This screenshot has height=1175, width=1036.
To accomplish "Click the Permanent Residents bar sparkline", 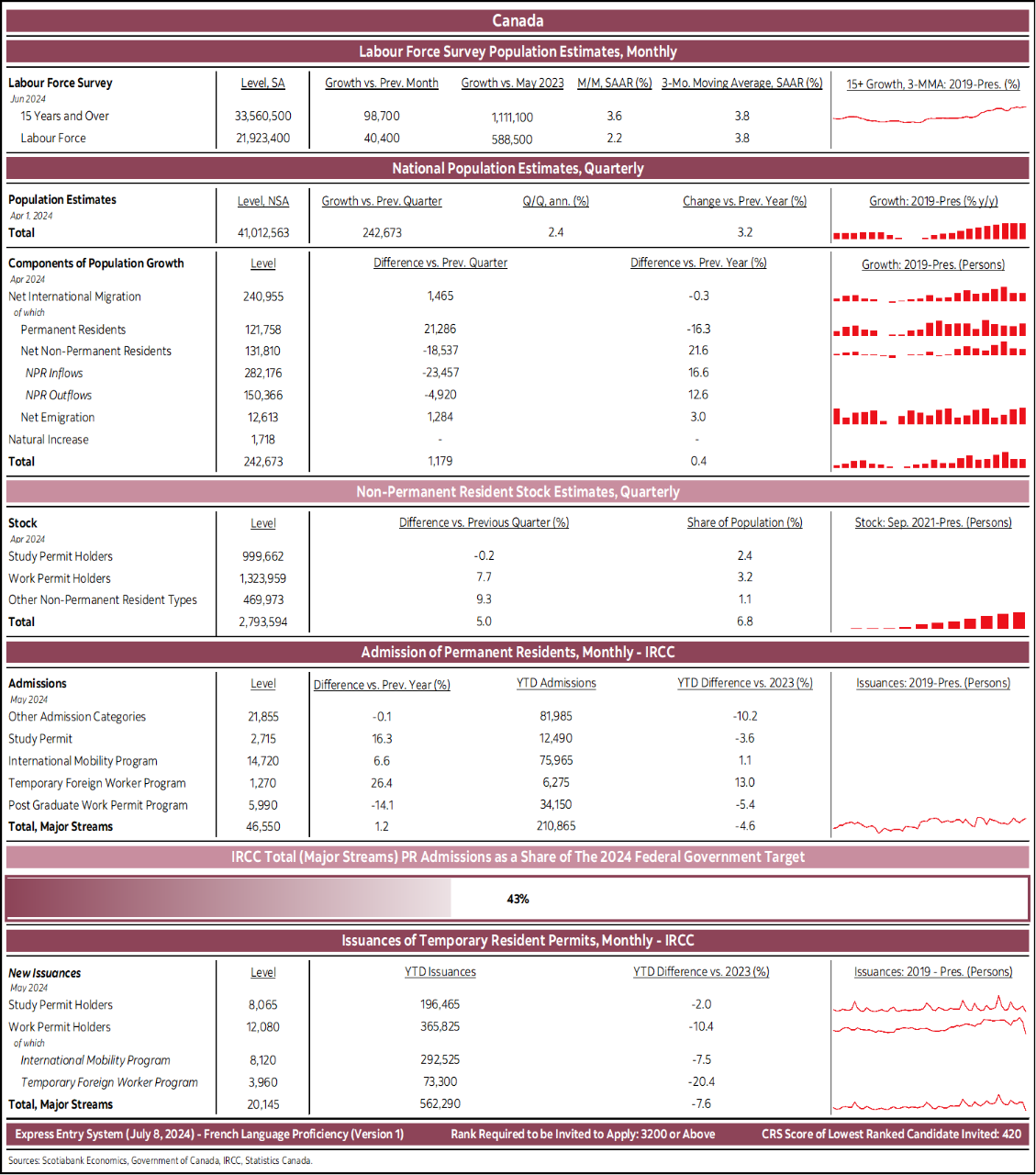I will pos(930,329).
